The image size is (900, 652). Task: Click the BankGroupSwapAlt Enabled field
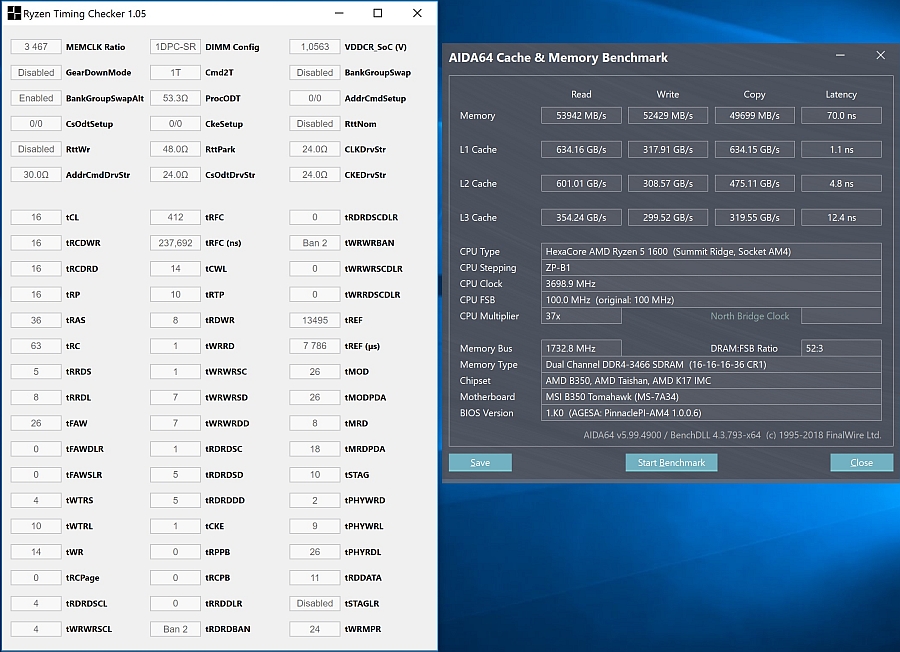click(x=36, y=98)
